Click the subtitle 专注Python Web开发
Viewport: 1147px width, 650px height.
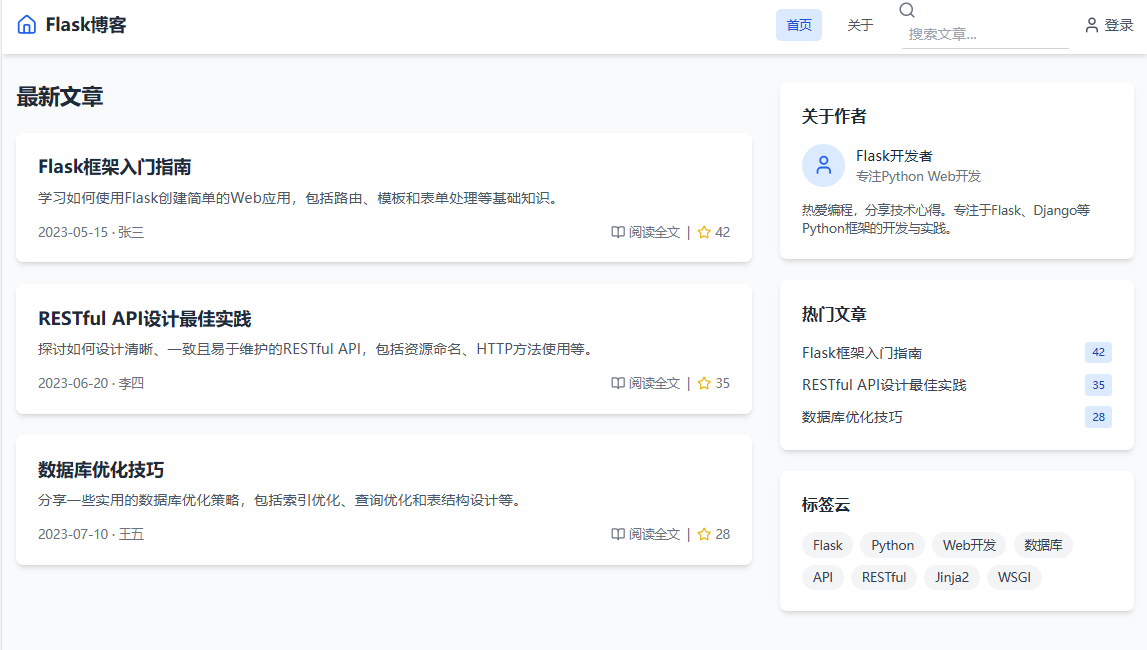[918, 176]
